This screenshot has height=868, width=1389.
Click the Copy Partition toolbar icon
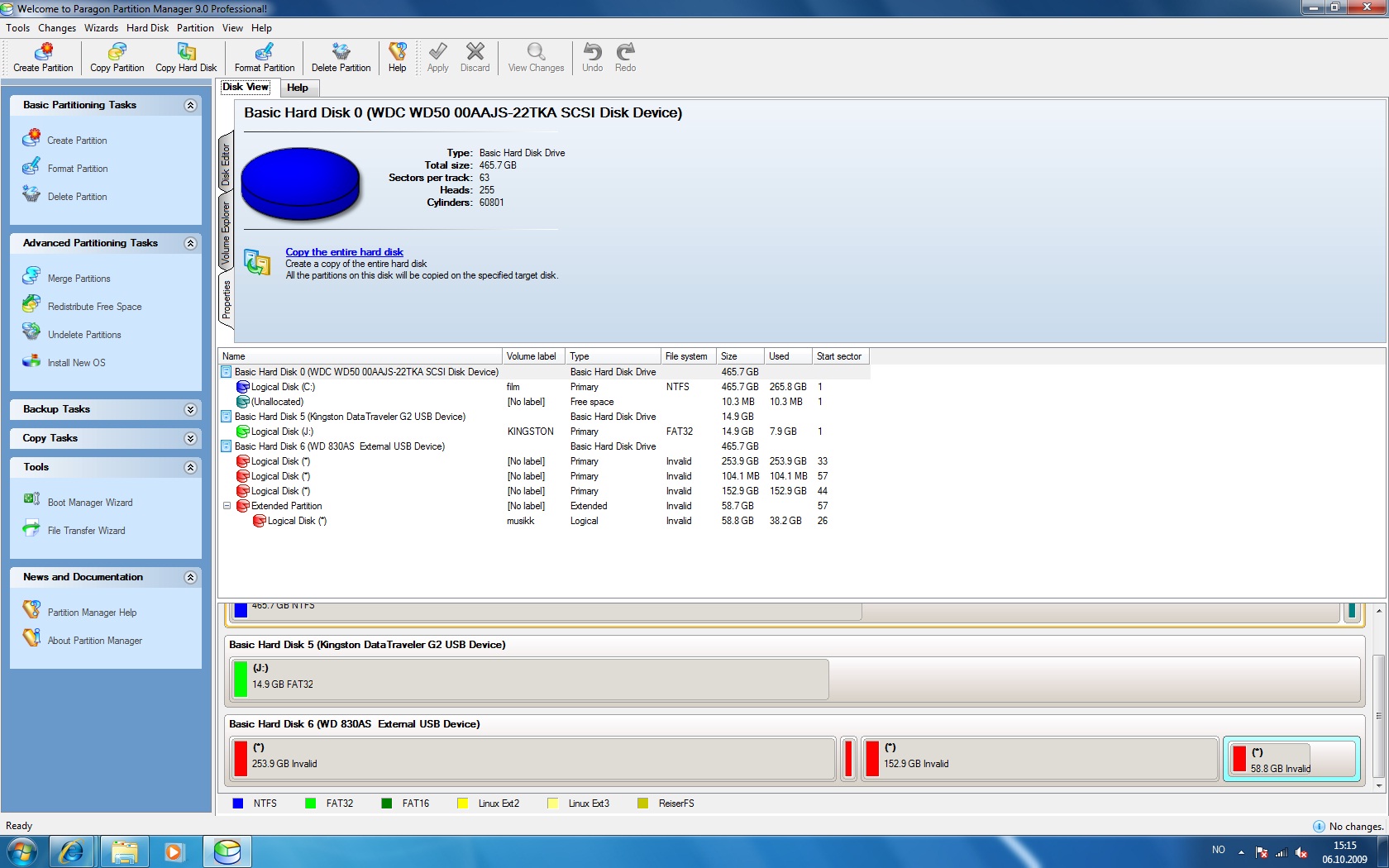click(117, 57)
